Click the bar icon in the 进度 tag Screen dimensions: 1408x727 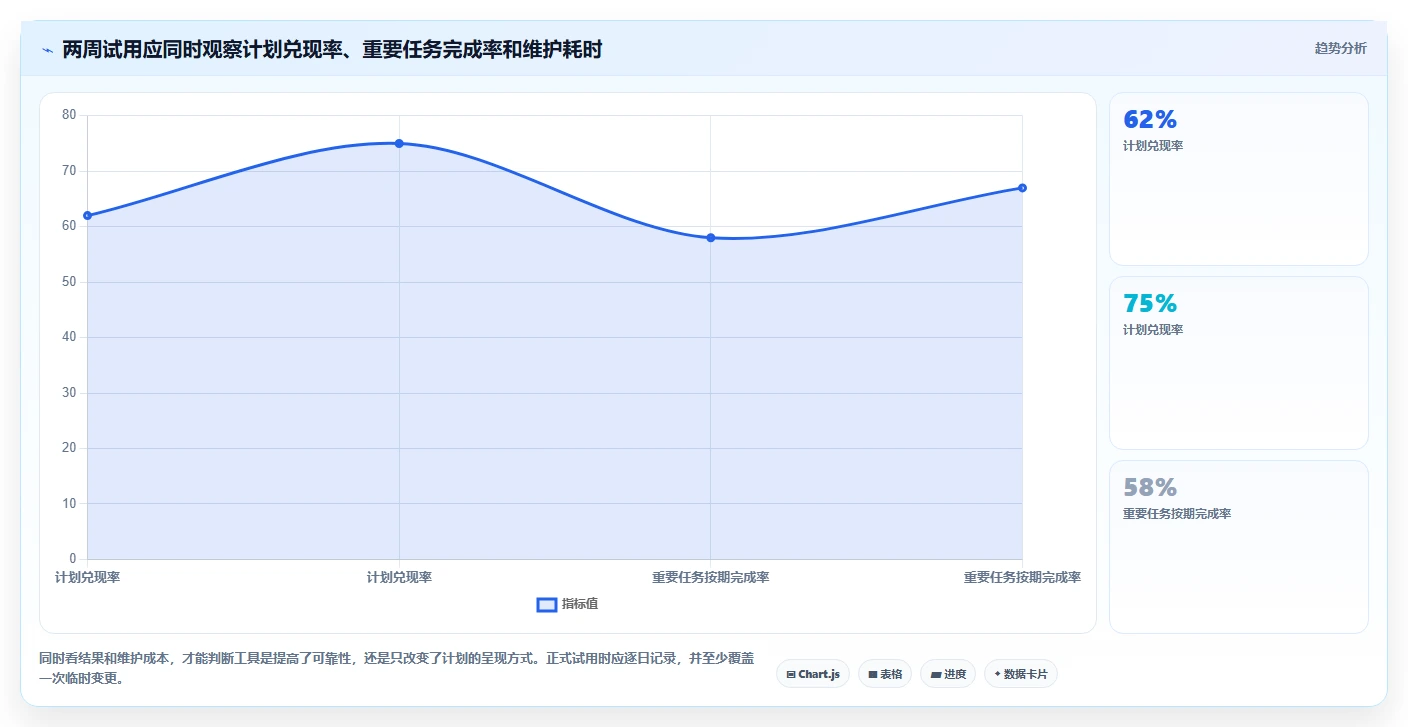click(935, 675)
